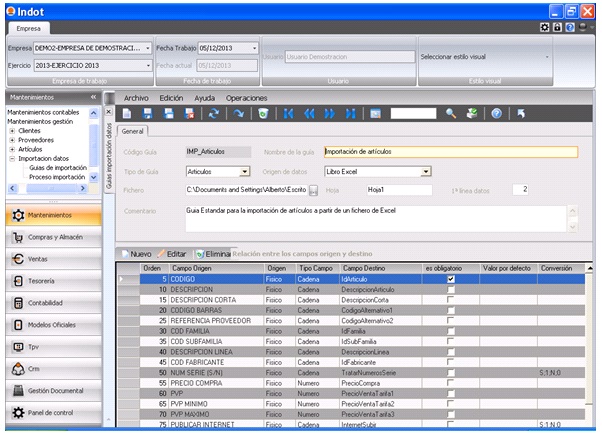Image resolution: width=602 pixels, height=433 pixels.
Task: Click the browse file icon next to Fichero
Action: 313,190
